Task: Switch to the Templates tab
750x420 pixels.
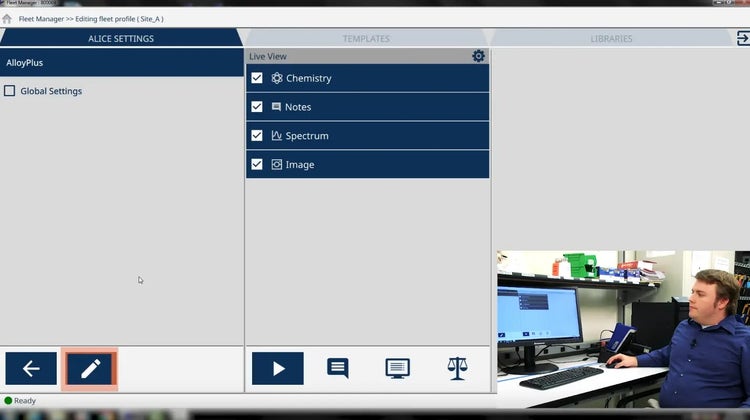Action: point(366,39)
